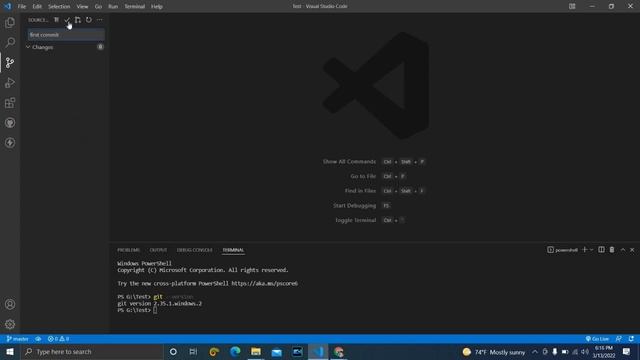Open the GitHub view in the activity bar
This screenshot has height=360, width=640.
point(10,122)
